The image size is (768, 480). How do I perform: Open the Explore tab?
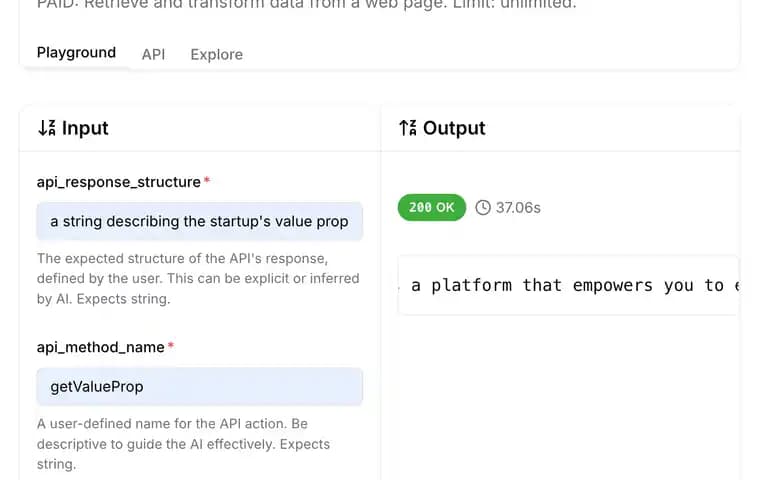coord(216,54)
